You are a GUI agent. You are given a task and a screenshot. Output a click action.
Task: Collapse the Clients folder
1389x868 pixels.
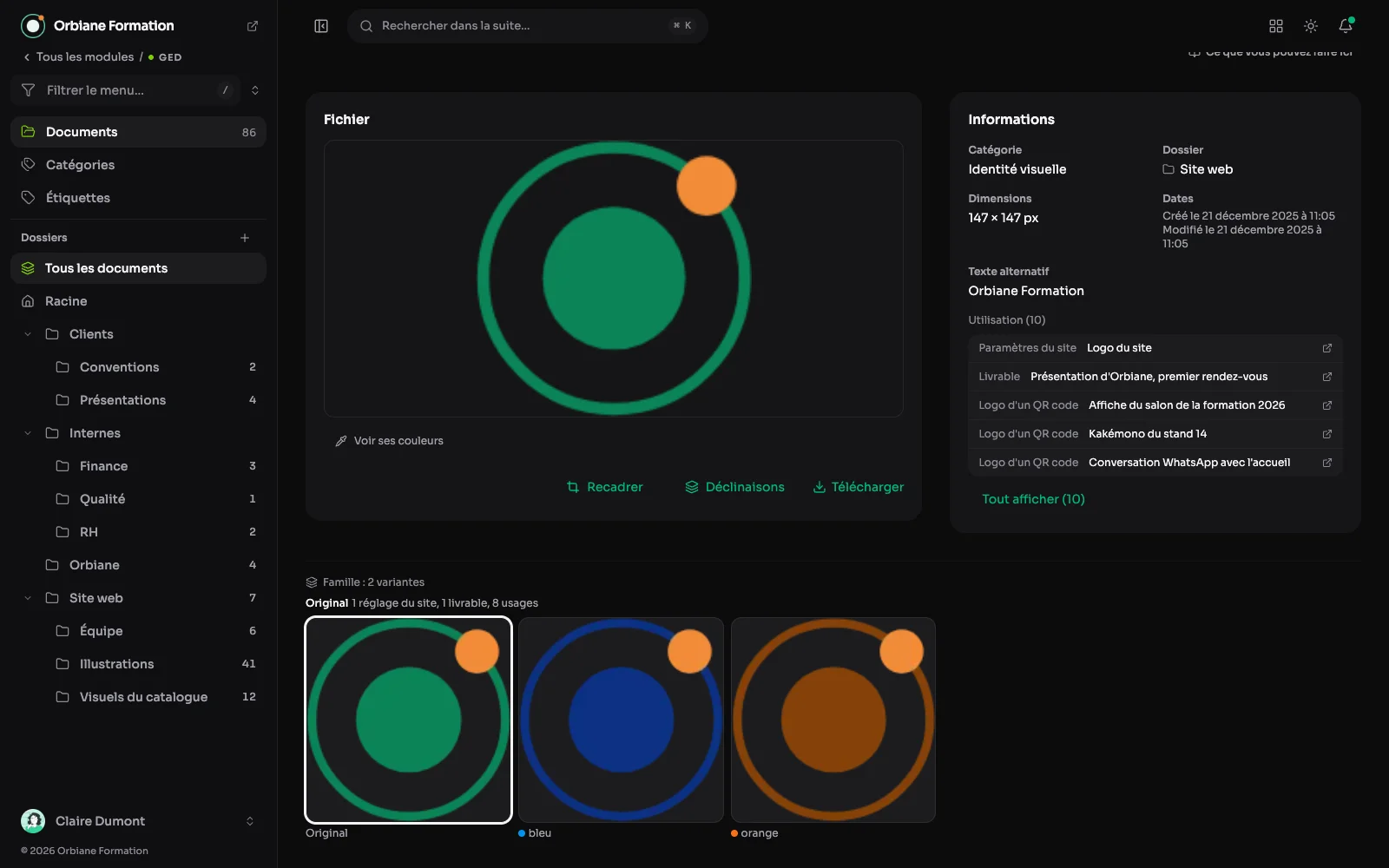[x=28, y=334]
